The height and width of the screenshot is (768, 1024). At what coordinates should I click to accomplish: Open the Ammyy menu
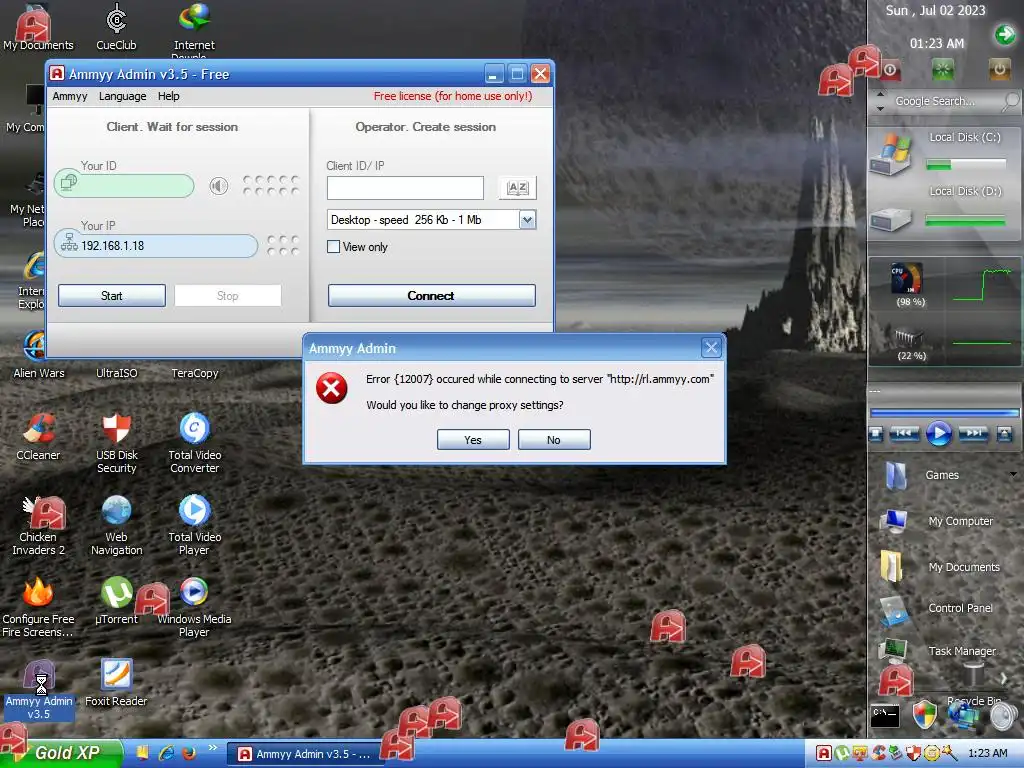click(70, 96)
